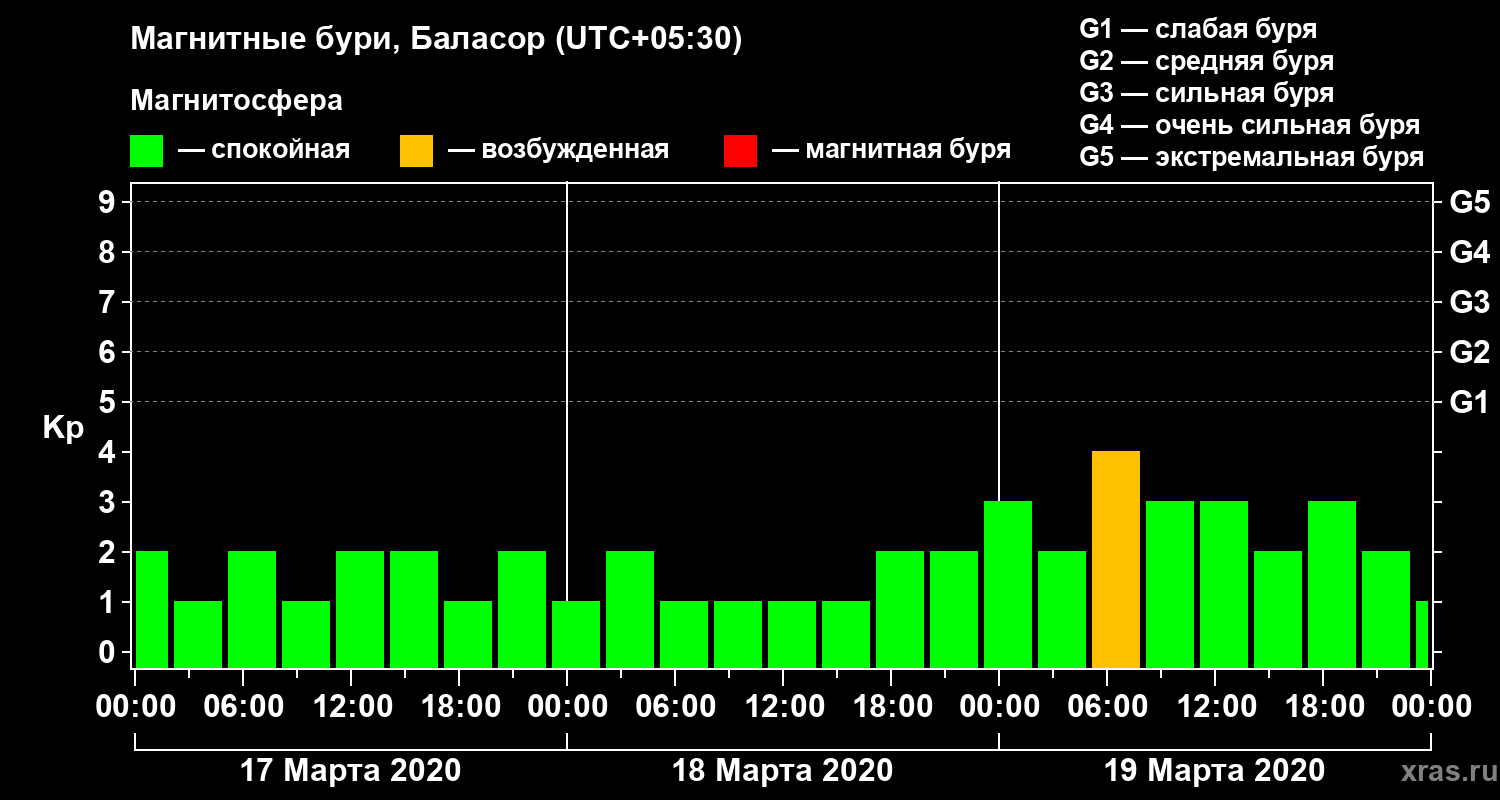Click 'G1 — слабая буря' legend line
Screen dimensions: 1500x800
[1198, 29]
